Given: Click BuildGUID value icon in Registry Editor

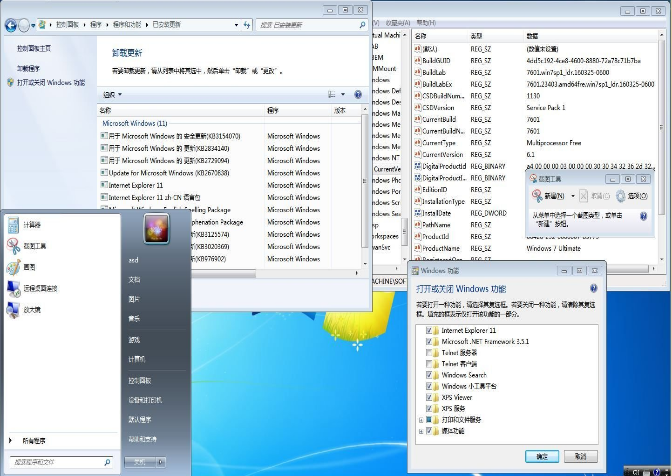Looking at the screenshot, I should [417, 60].
